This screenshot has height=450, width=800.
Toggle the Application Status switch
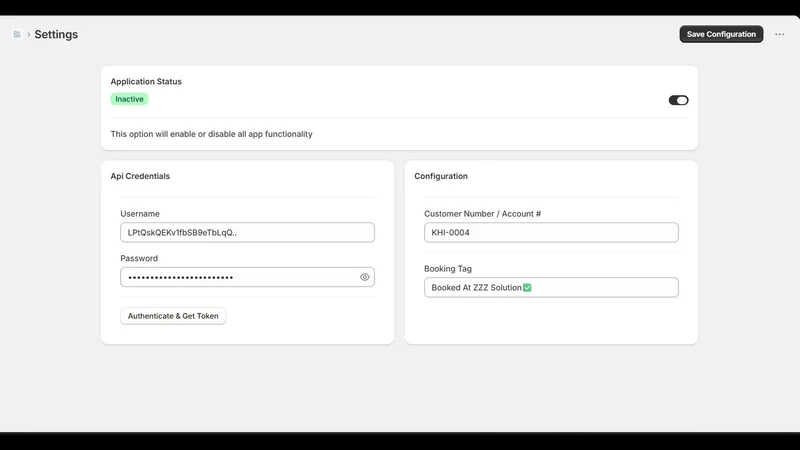[678, 100]
